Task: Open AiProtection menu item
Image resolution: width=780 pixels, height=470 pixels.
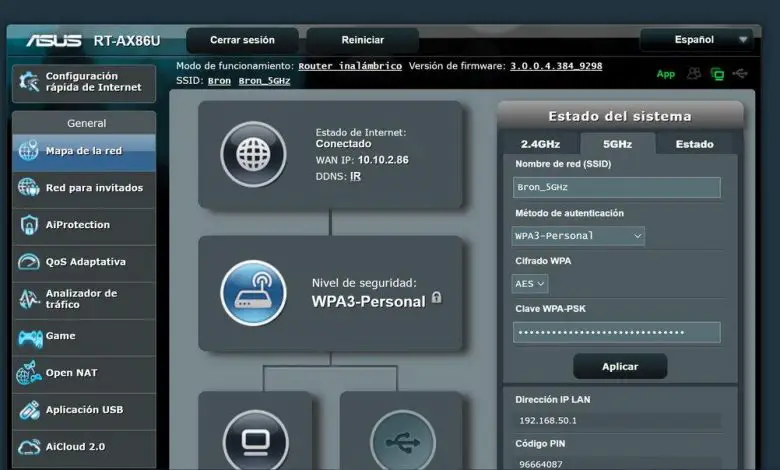Action: click(x=84, y=225)
